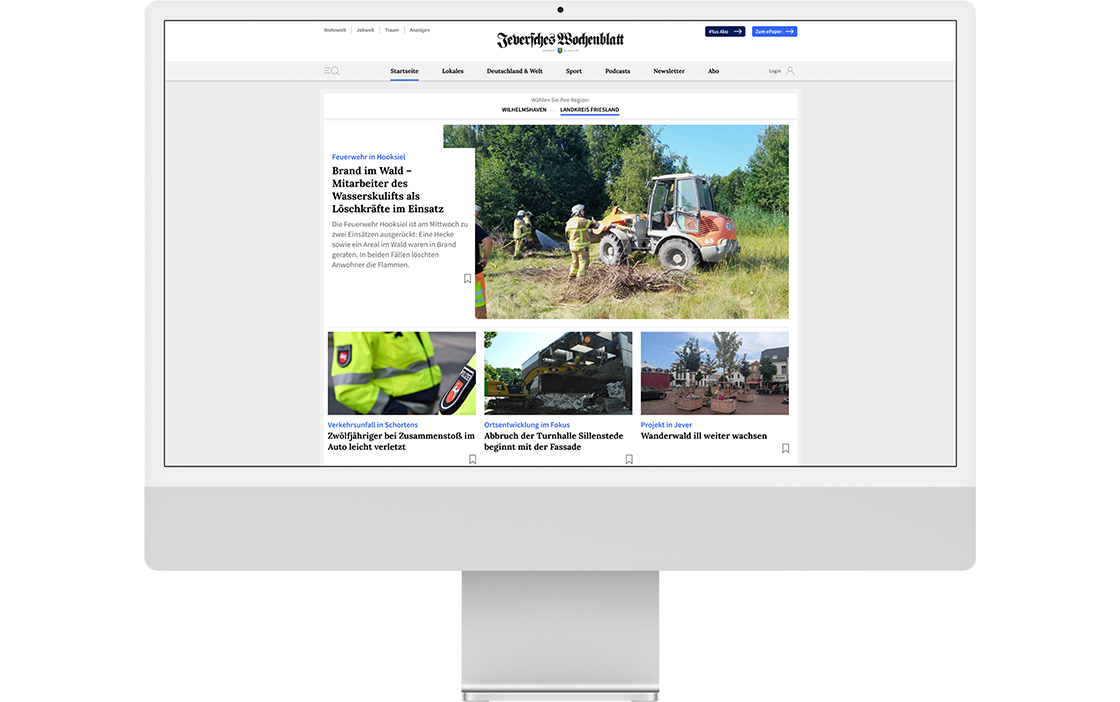Bookmark the Abbruch der Turnhalle article
The height and width of the screenshot is (702, 1120).
point(629,459)
